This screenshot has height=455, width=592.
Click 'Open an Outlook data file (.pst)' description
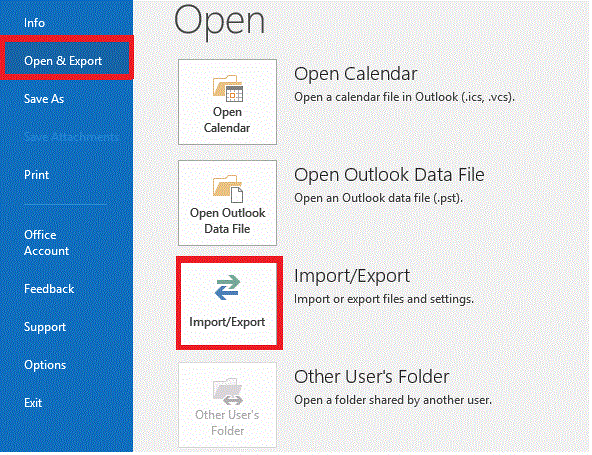tap(378, 198)
